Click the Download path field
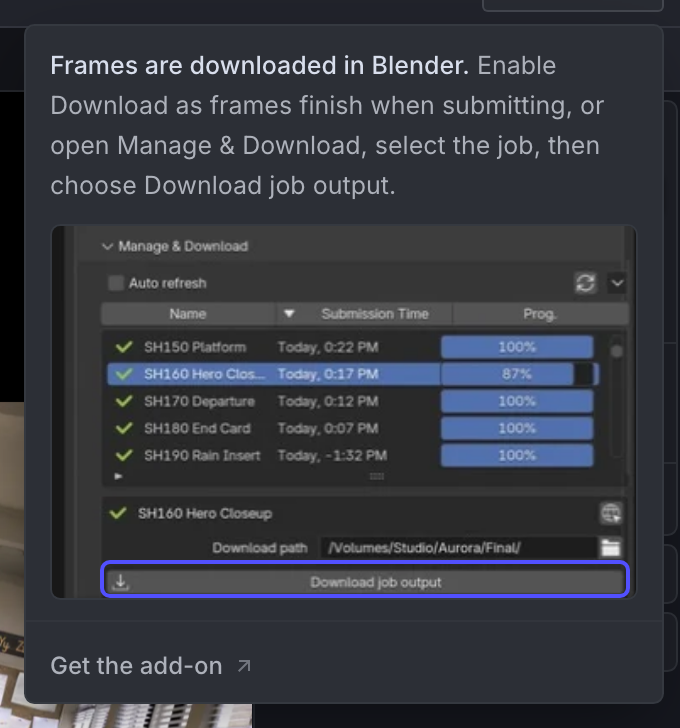 click(458, 548)
